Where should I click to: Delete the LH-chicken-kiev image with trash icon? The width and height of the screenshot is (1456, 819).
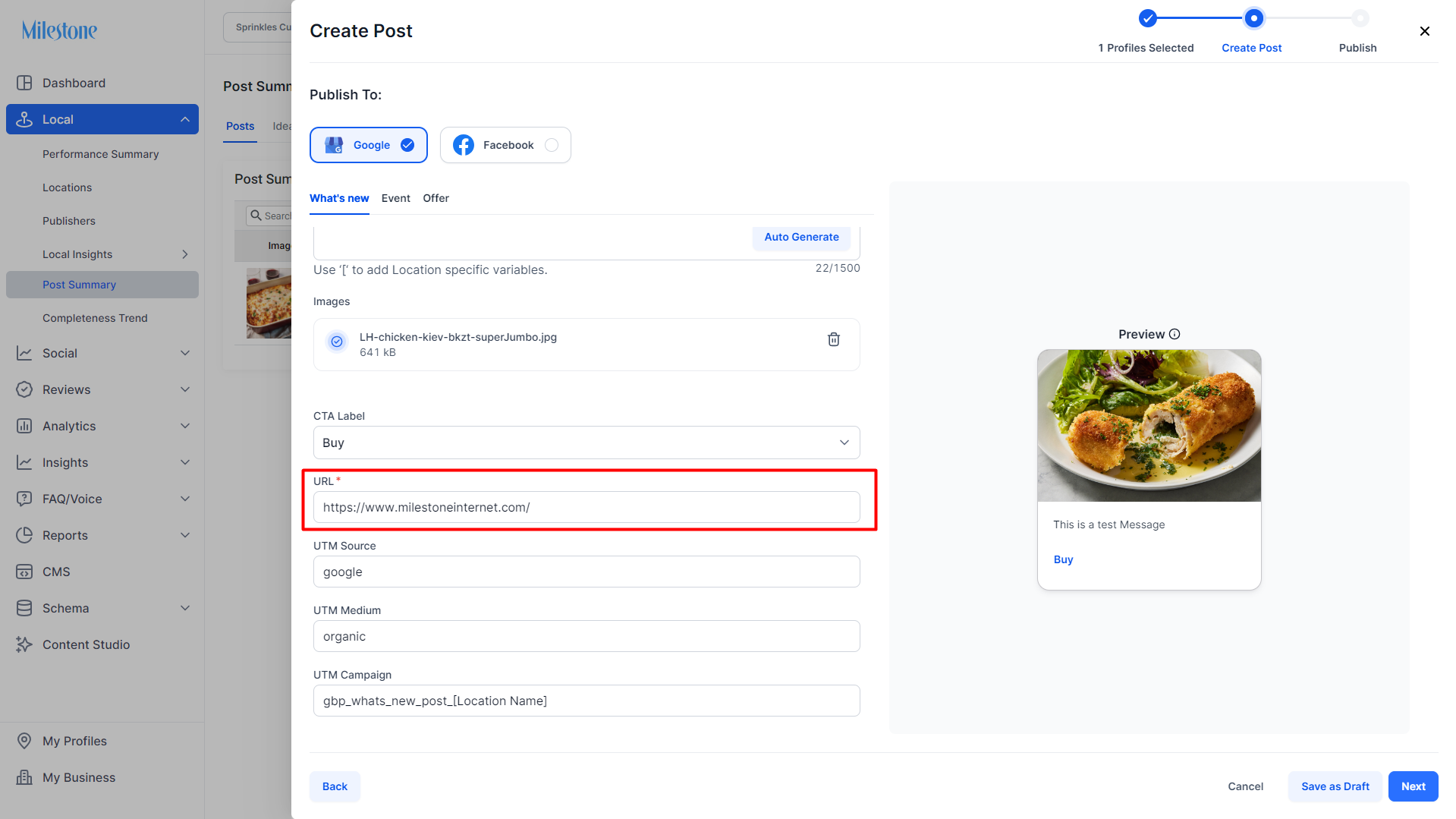[833, 339]
